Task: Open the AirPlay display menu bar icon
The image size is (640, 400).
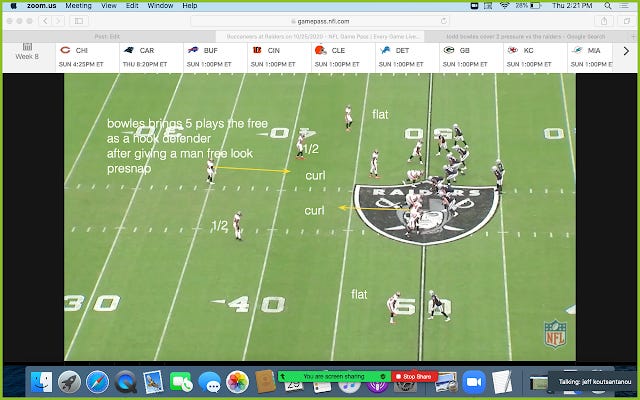Action: click(488, 6)
